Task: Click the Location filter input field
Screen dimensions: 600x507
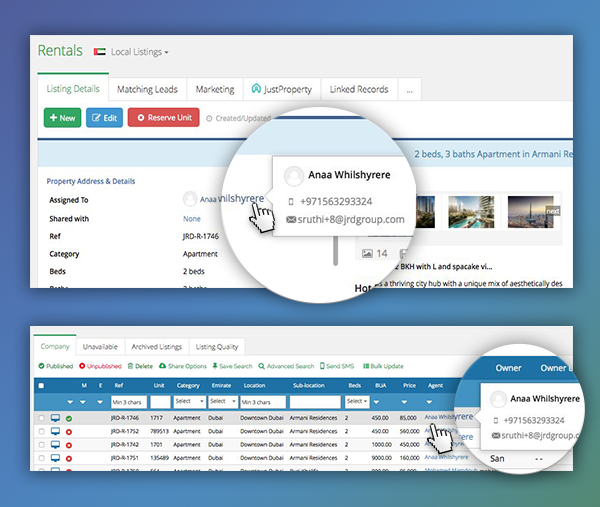Action: (263, 402)
